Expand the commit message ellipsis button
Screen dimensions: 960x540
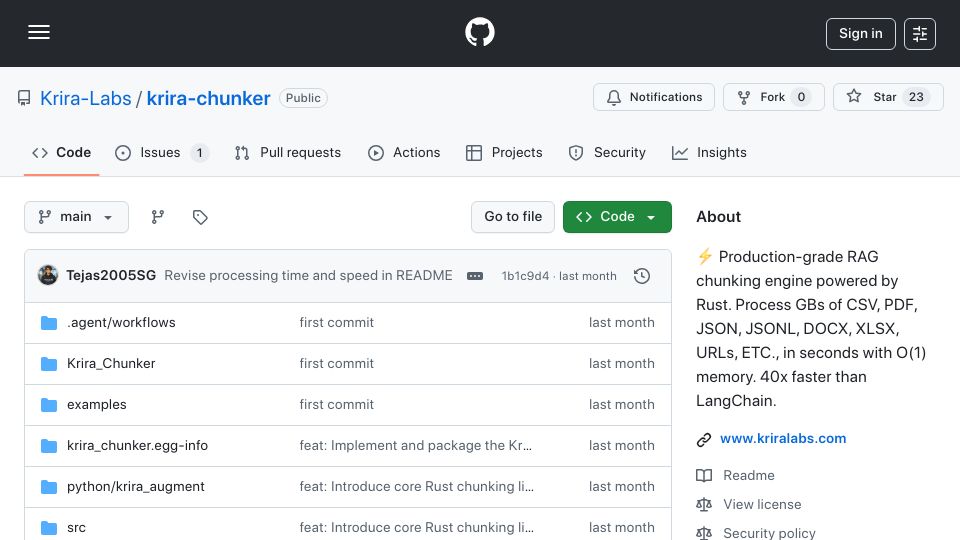coord(475,276)
